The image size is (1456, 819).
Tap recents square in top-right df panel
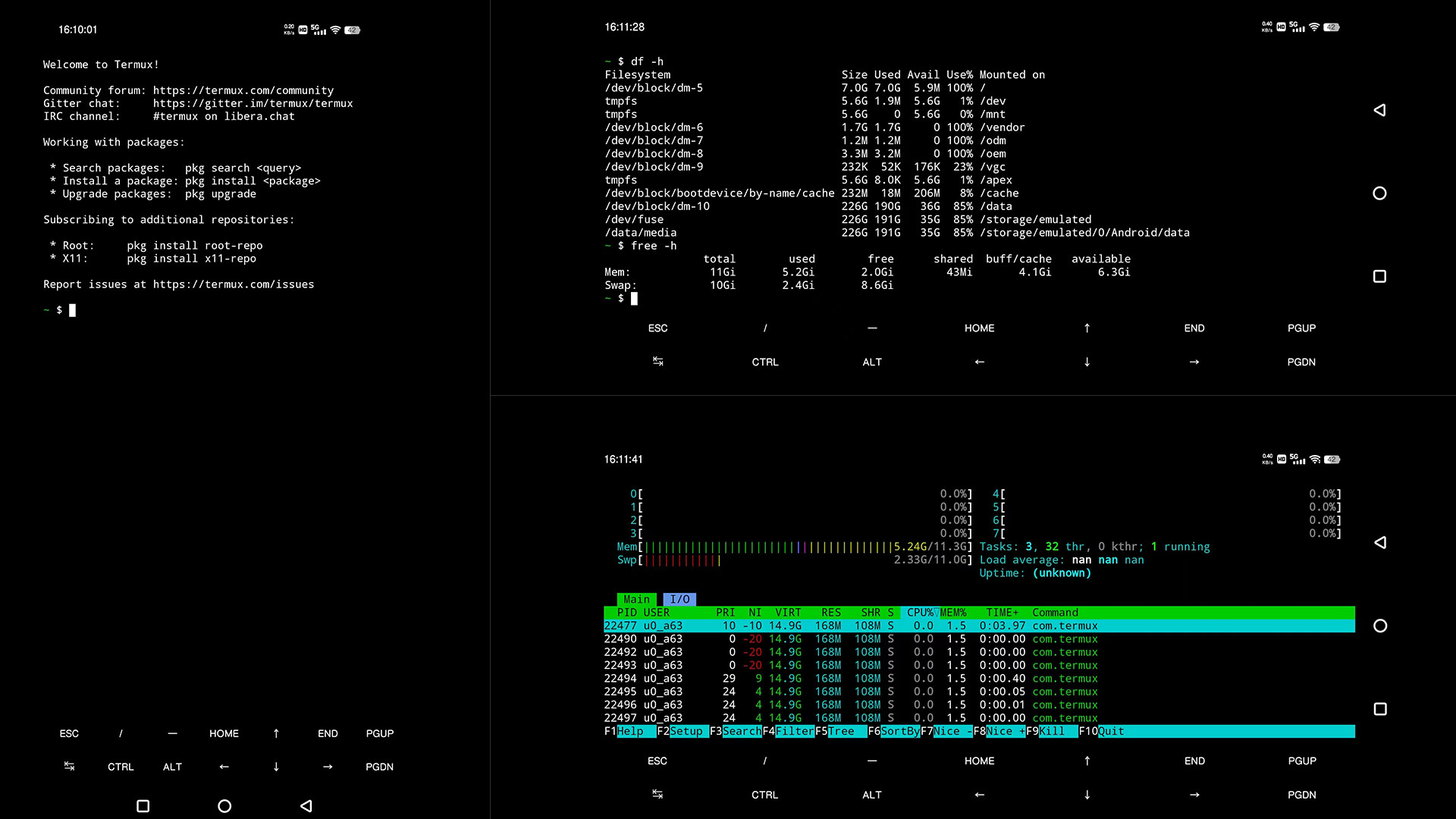[1379, 277]
